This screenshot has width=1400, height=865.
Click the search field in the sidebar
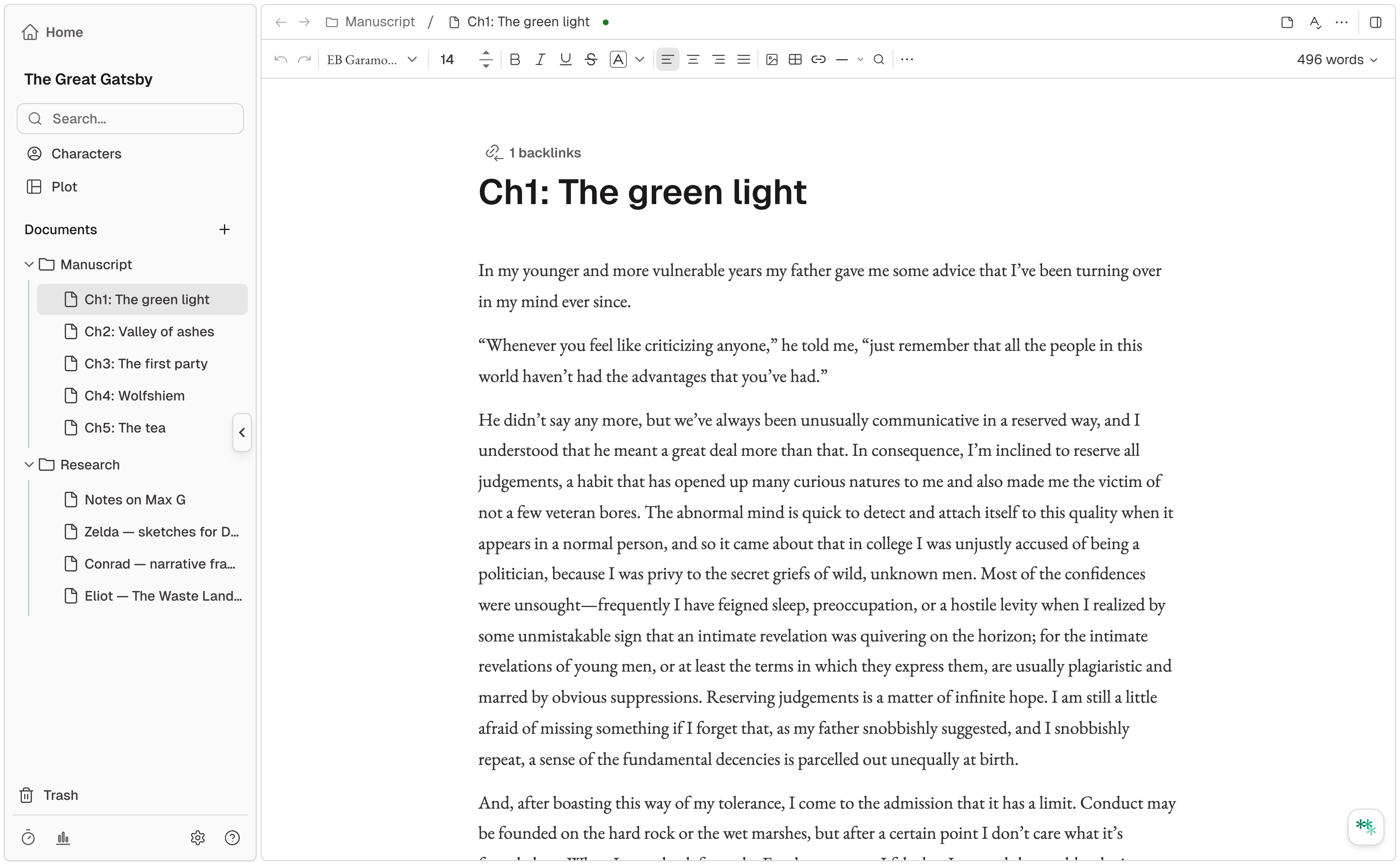click(130, 119)
